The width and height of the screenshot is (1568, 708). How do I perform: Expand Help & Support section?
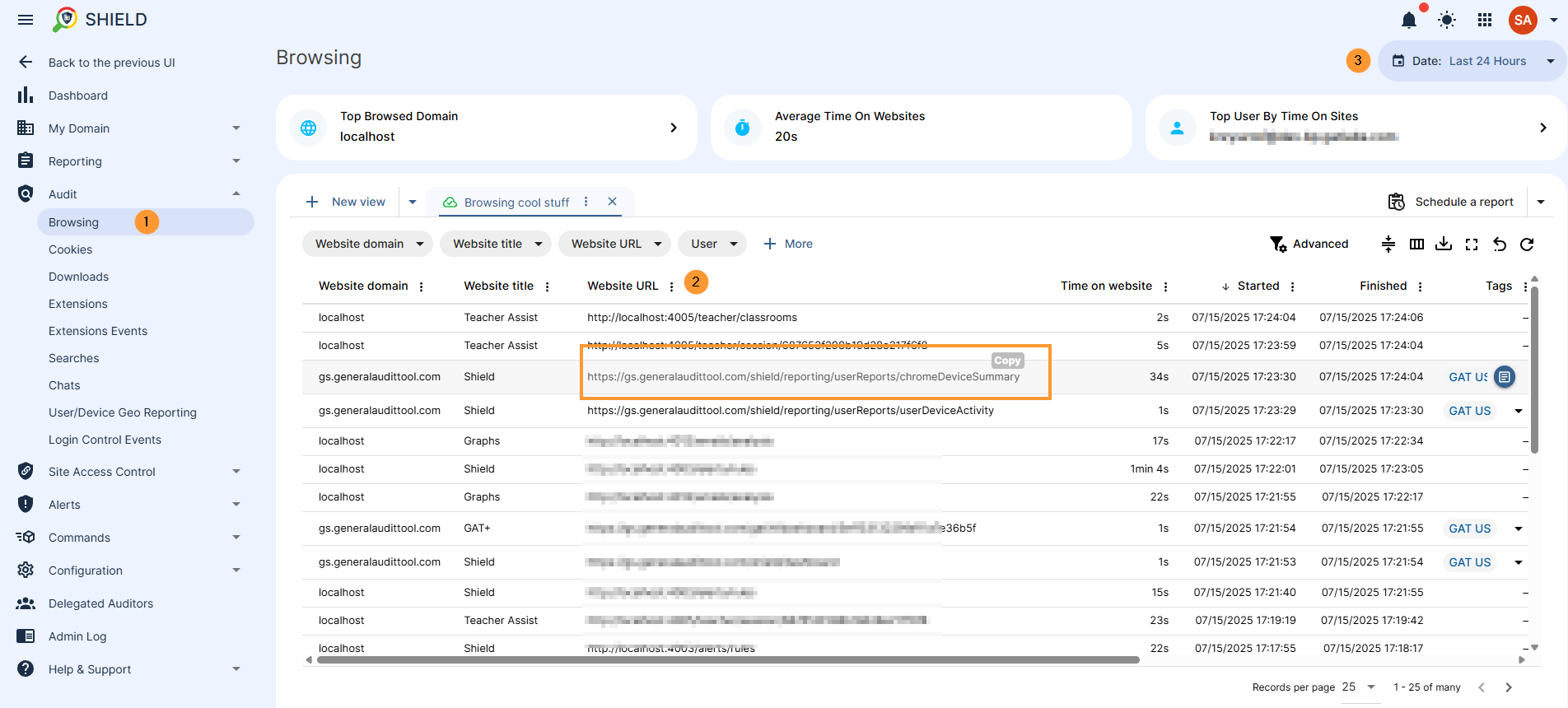coord(236,669)
